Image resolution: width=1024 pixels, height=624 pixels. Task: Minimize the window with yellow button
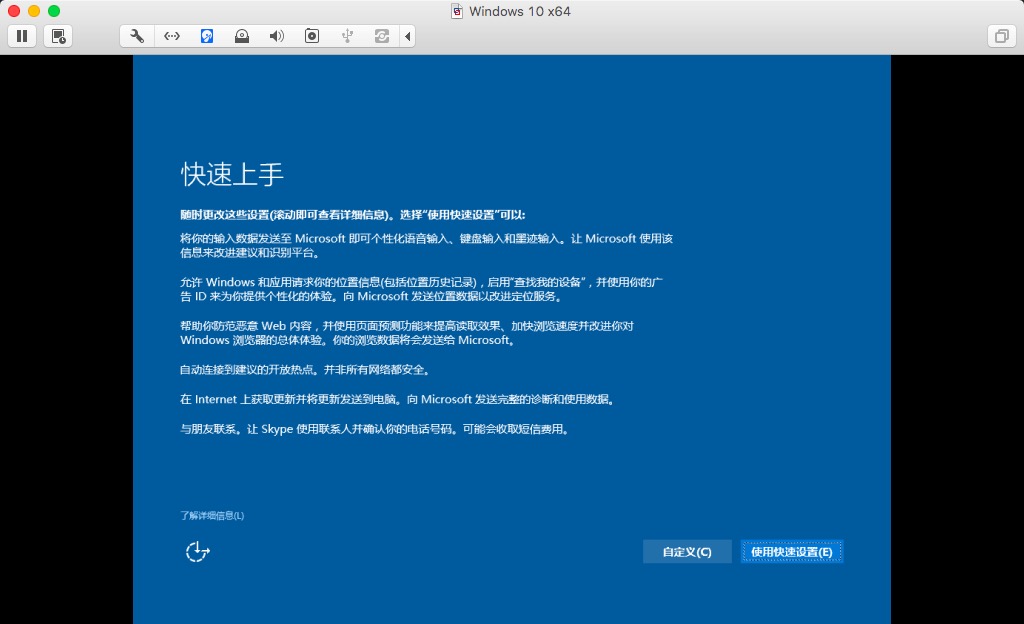34,11
